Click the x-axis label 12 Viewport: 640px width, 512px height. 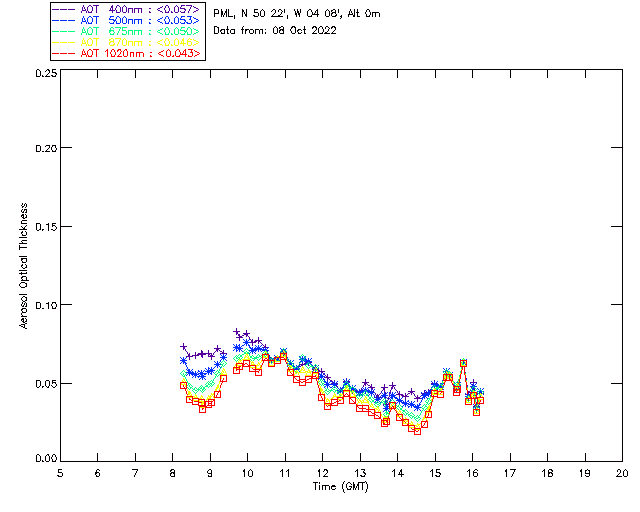(322, 473)
